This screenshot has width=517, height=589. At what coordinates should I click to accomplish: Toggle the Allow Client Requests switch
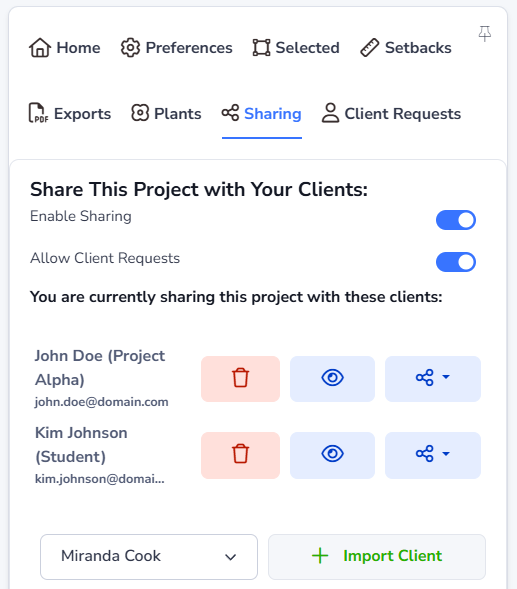click(456, 262)
